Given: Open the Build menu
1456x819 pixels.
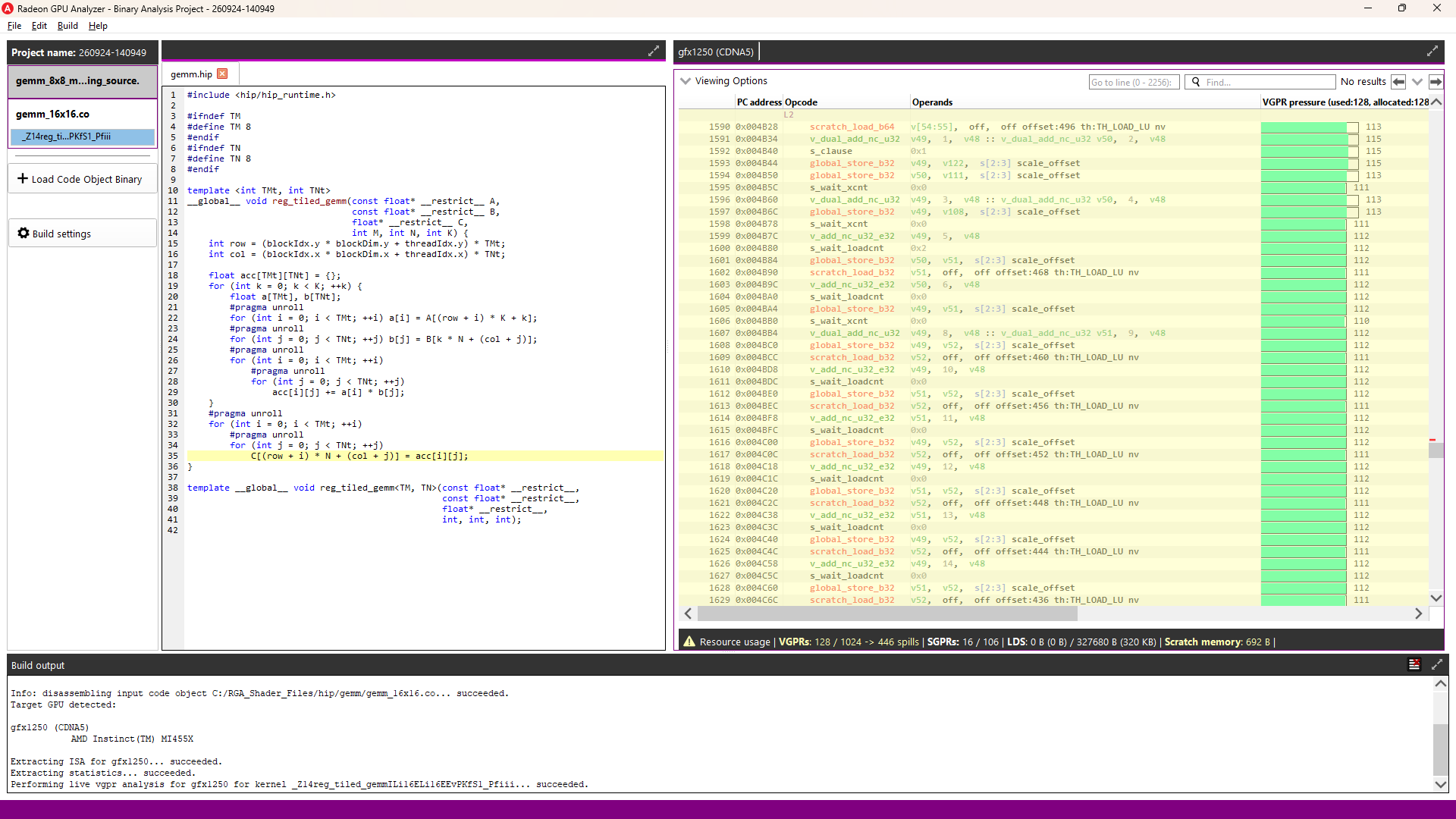Looking at the screenshot, I should tap(67, 25).
